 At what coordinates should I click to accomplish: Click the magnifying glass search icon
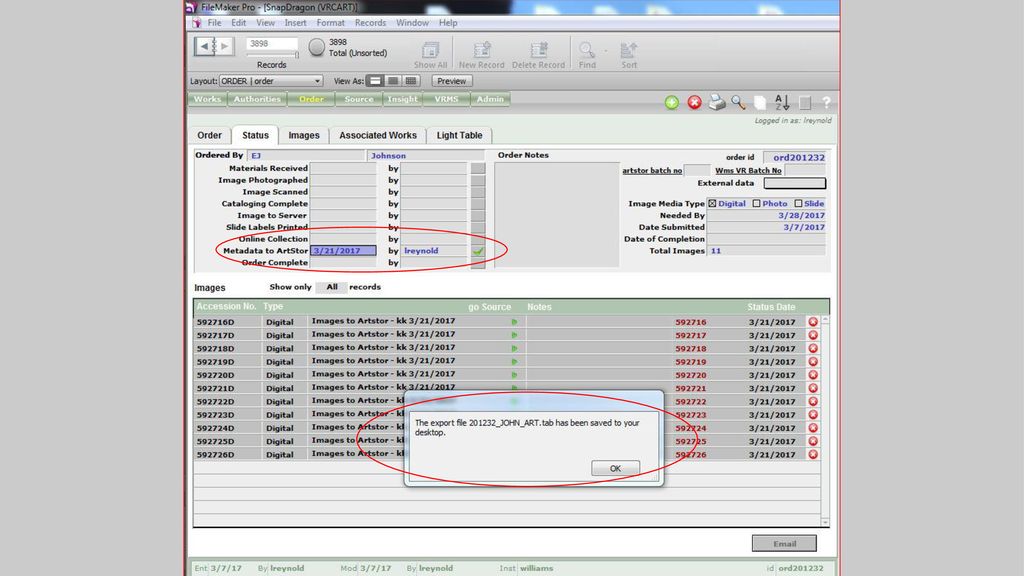tap(738, 102)
